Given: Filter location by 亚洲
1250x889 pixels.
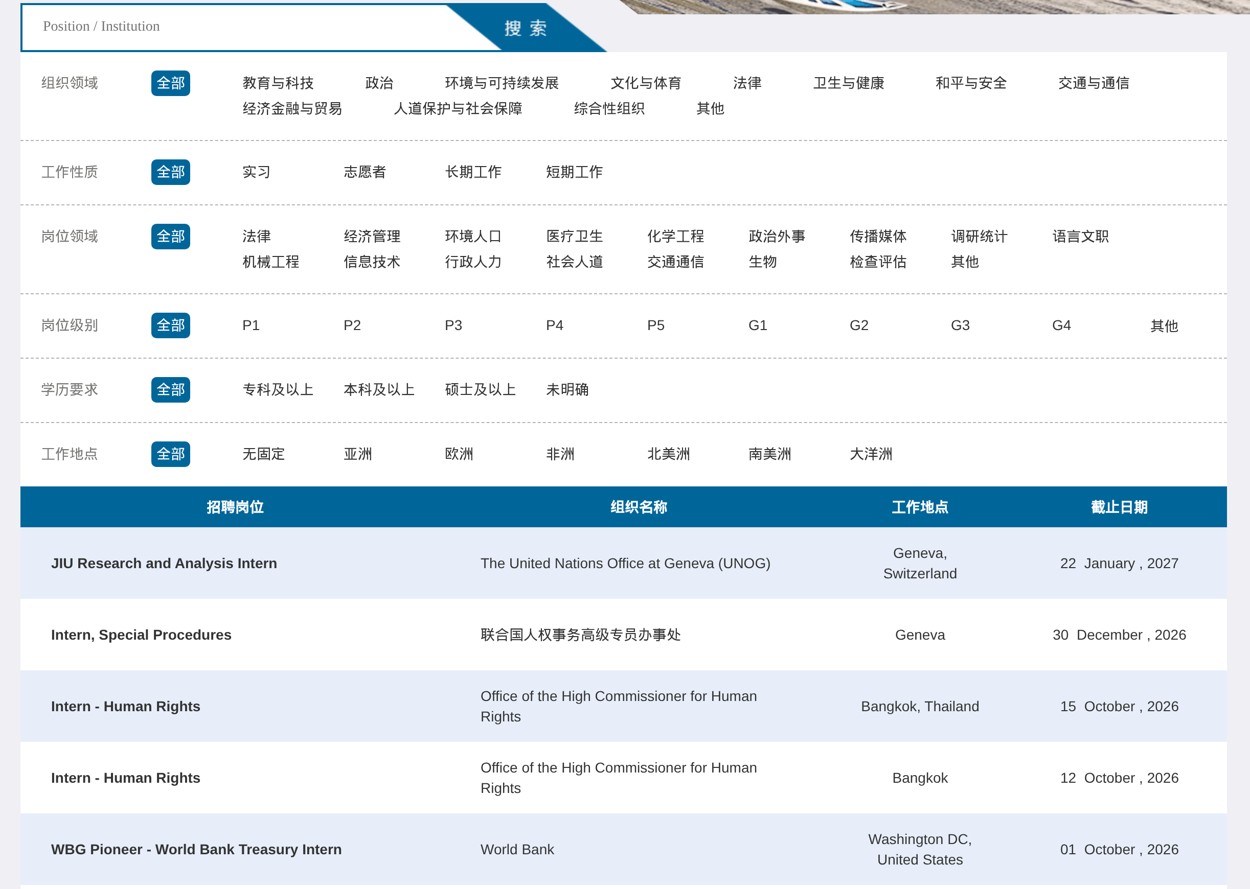Looking at the screenshot, I should point(357,454).
